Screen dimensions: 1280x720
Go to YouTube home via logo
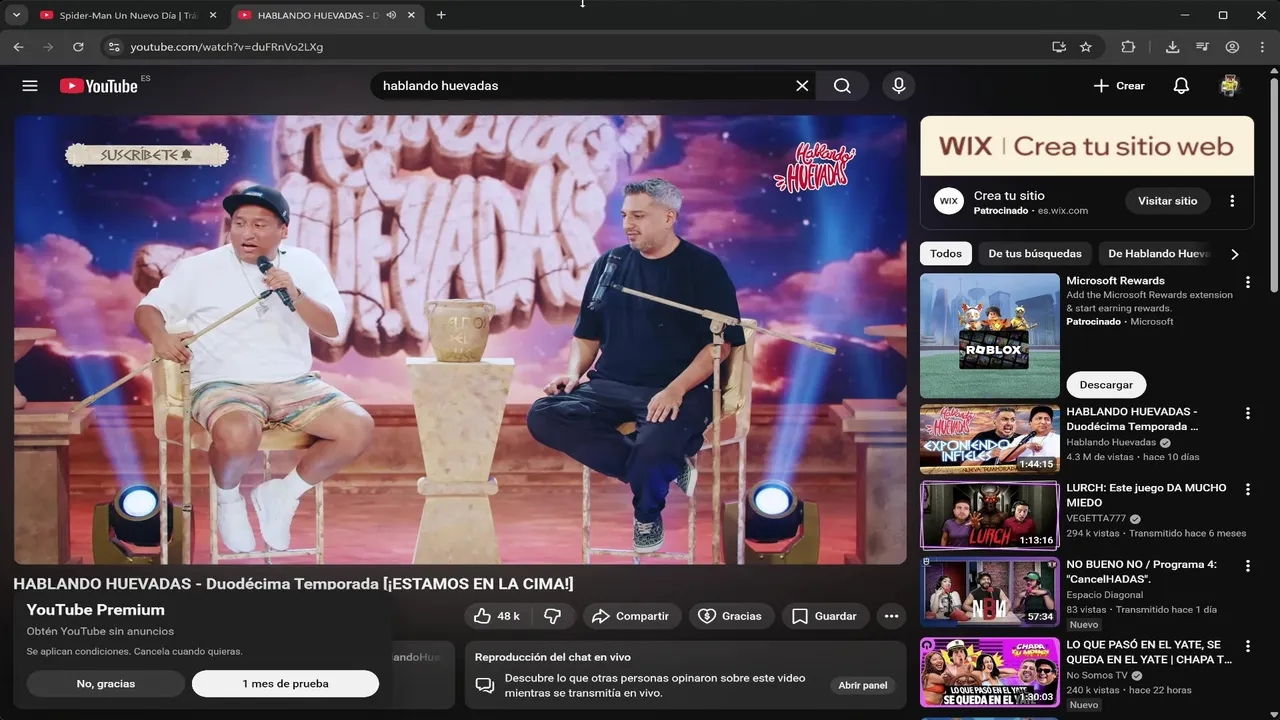pyautogui.click(x=98, y=86)
